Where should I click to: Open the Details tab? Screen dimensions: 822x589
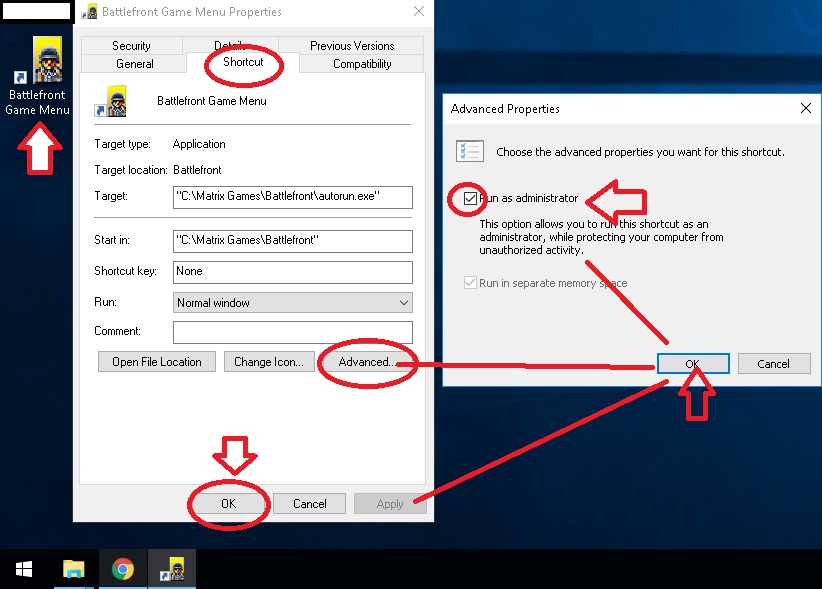tap(230, 45)
